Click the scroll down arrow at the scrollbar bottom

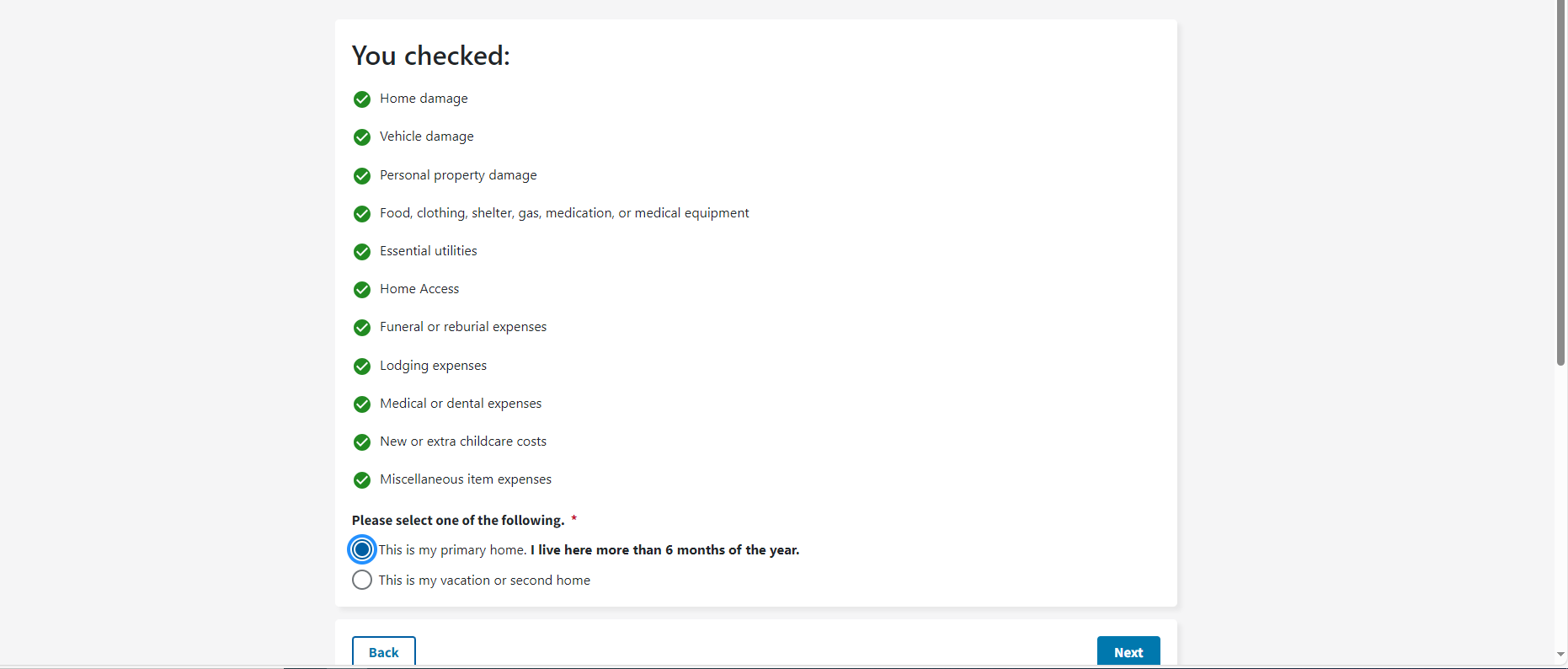click(x=1560, y=654)
